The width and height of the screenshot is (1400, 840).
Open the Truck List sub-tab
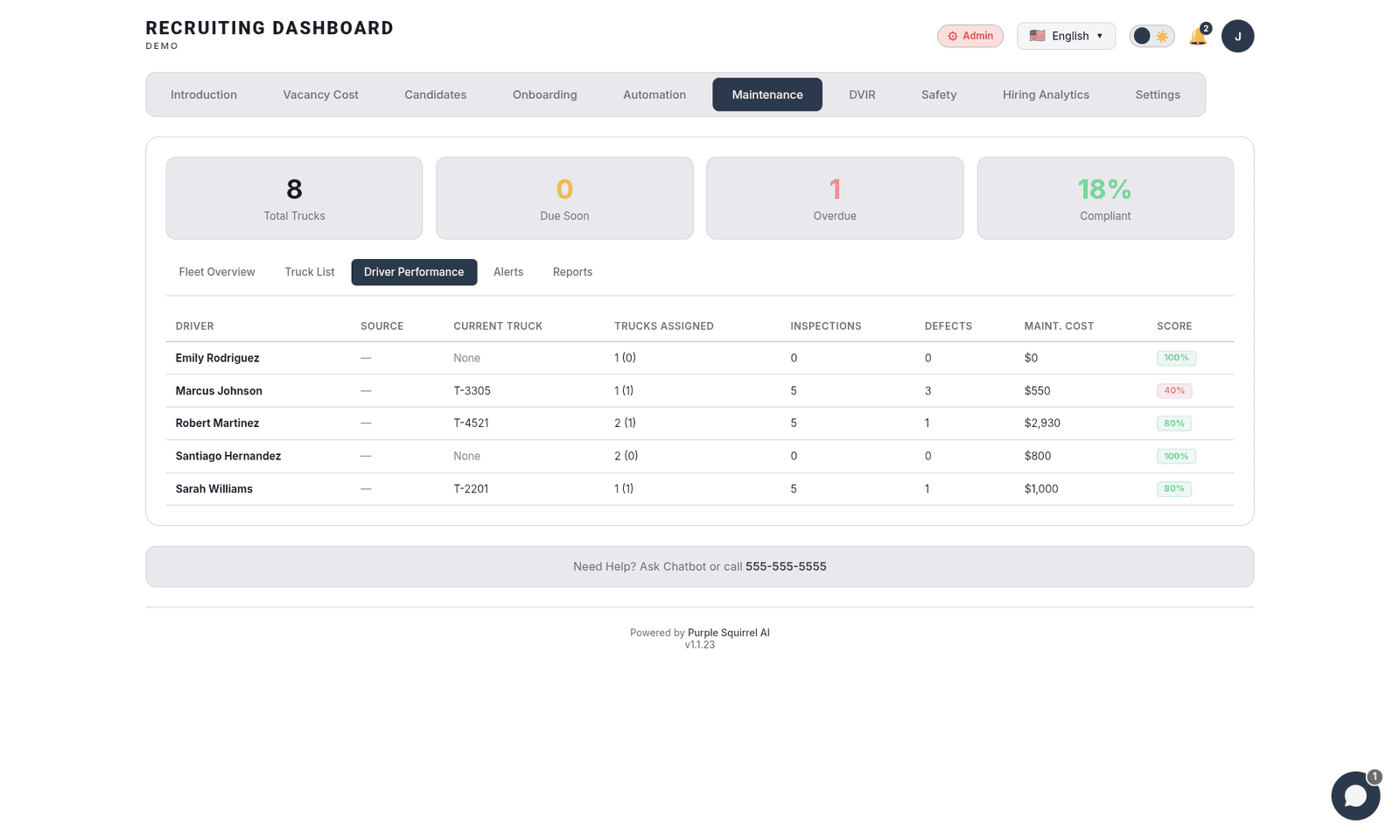pos(309,272)
